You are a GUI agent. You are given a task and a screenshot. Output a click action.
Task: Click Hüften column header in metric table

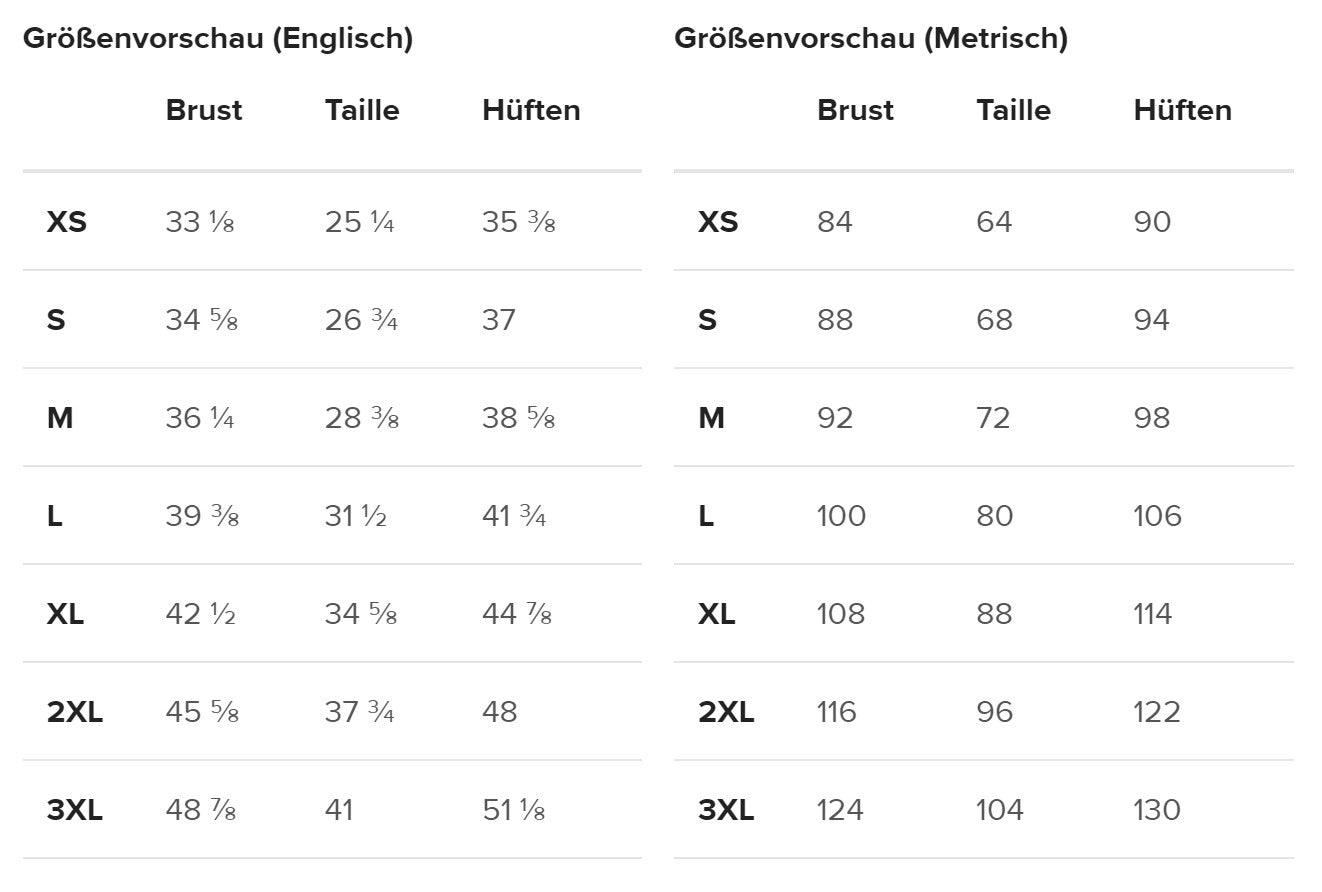pyautogui.click(x=1182, y=110)
